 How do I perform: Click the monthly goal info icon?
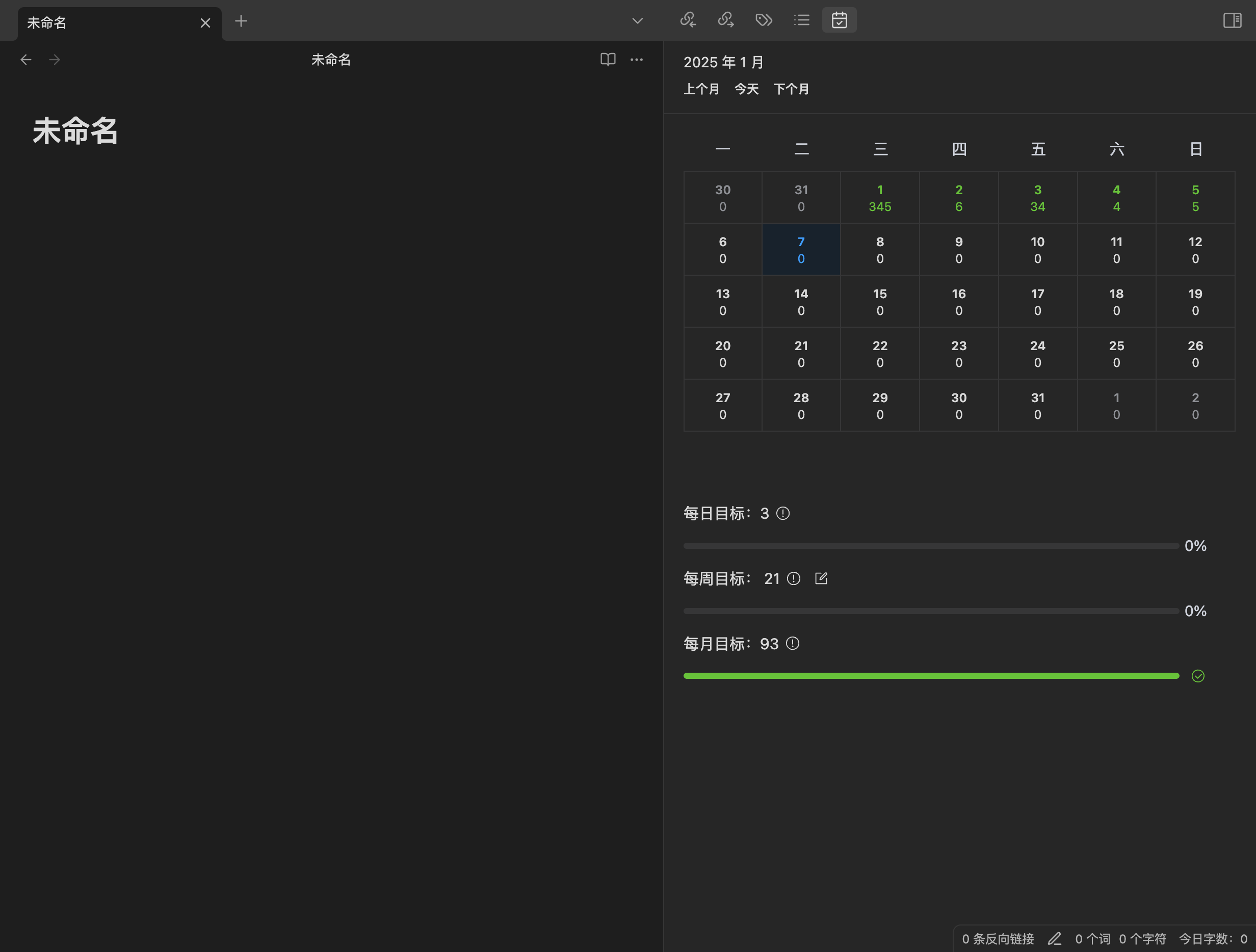tap(792, 644)
